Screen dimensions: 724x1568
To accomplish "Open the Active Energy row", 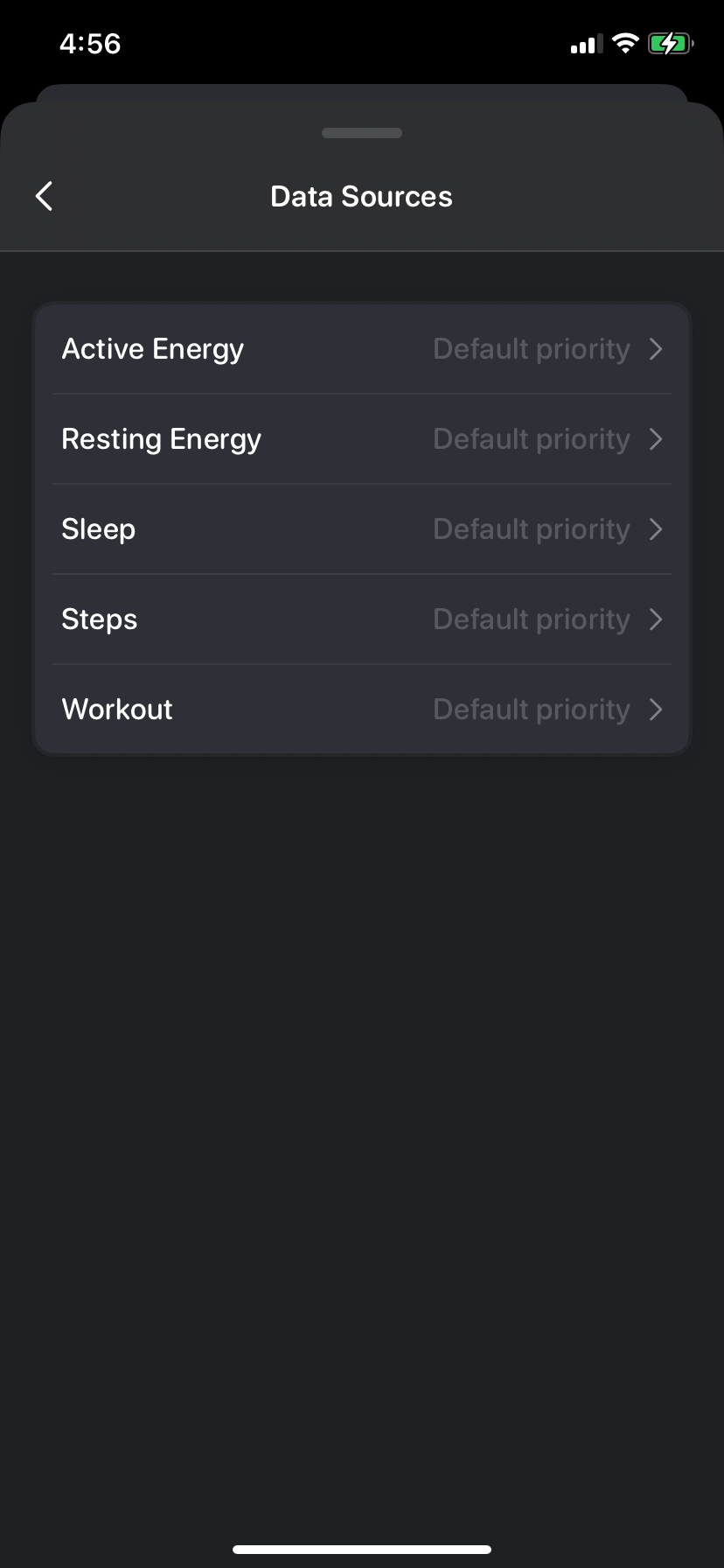I will [x=362, y=348].
